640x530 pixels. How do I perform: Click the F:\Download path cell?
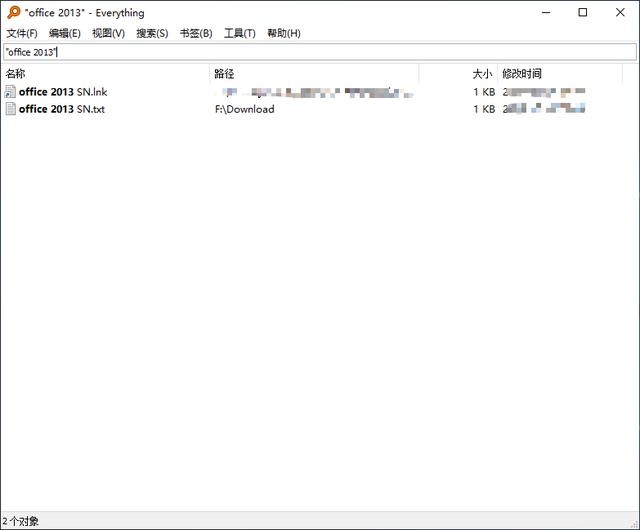tap(244, 109)
